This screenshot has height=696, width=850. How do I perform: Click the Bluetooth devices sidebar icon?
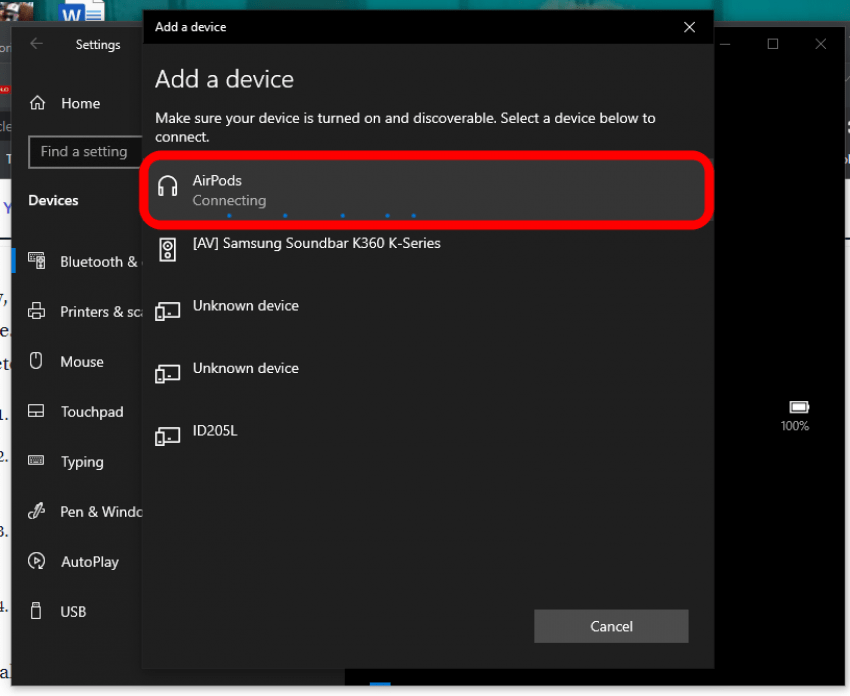pos(37,261)
